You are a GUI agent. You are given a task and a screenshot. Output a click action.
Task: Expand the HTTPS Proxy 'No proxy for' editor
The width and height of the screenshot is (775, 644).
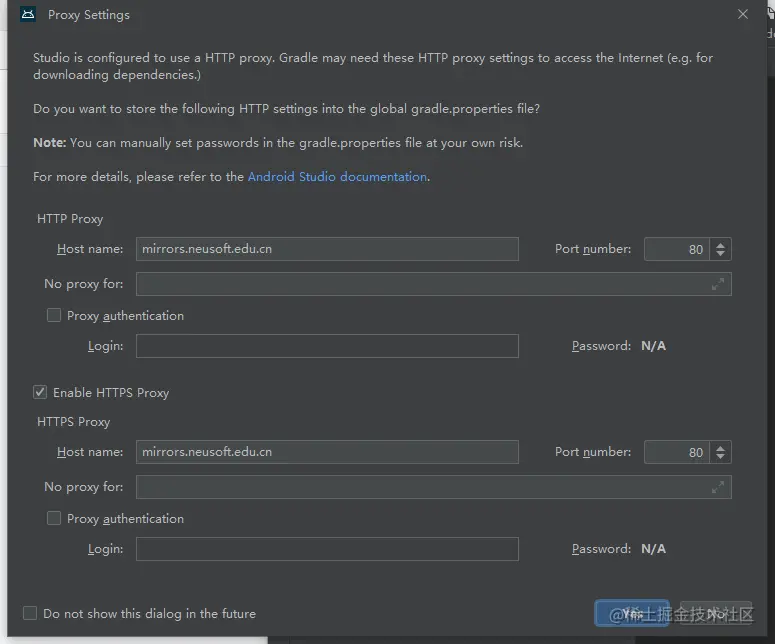[x=718, y=487]
